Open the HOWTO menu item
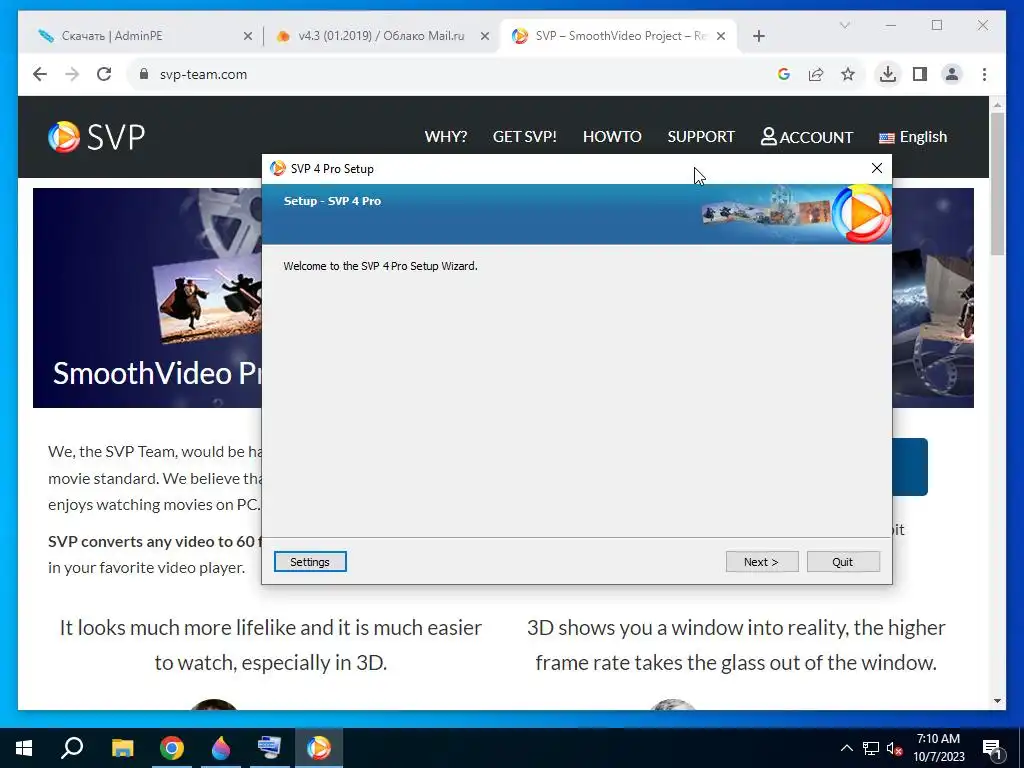1024x768 pixels. coord(612,136)
